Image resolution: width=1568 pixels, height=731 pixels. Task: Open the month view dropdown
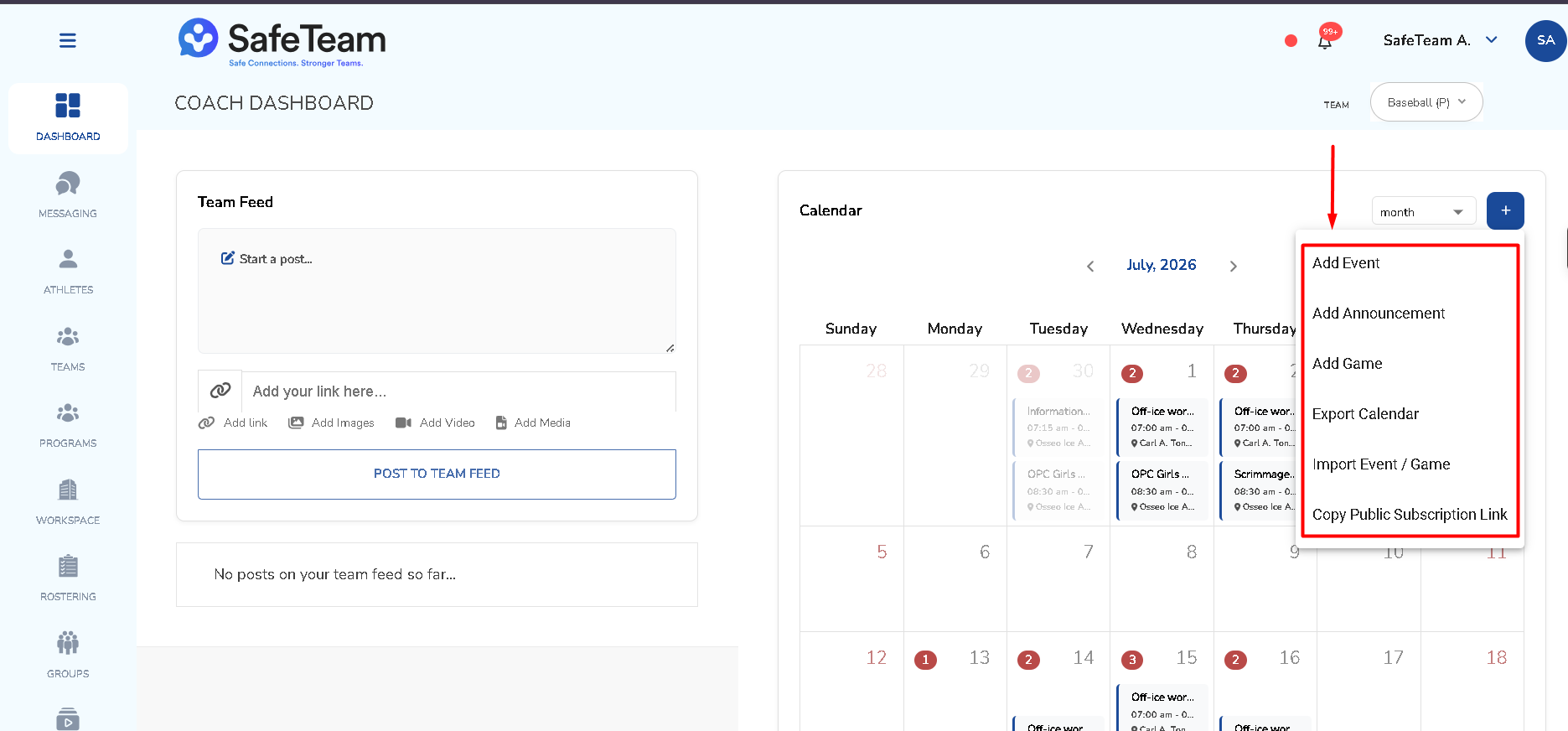pos(1423,212)
